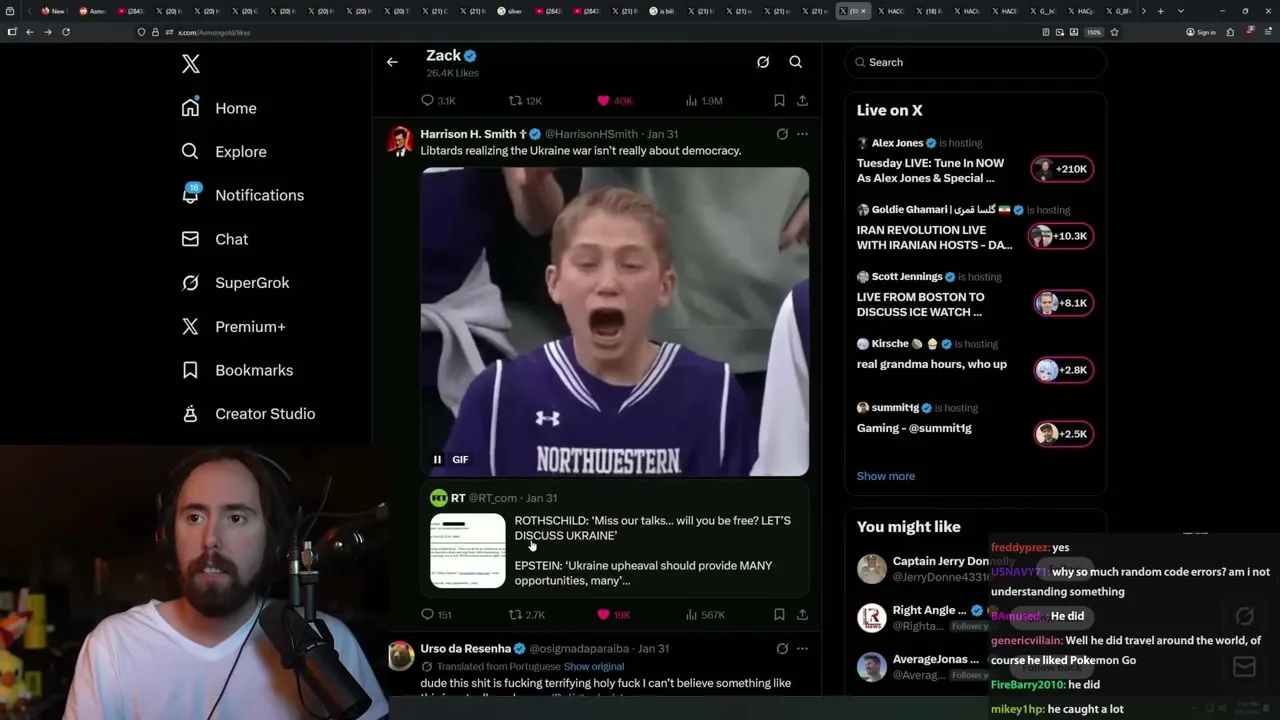The height and width of the screenshot is (720, 1280).
Task: Reload the page in the browser toolbar
Action: [x=66, y=32]
